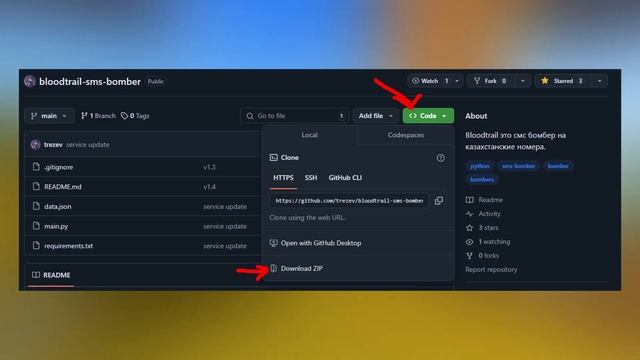
Task: Click the branch icon beside 1 Branch
Action: tap(84, 116)
